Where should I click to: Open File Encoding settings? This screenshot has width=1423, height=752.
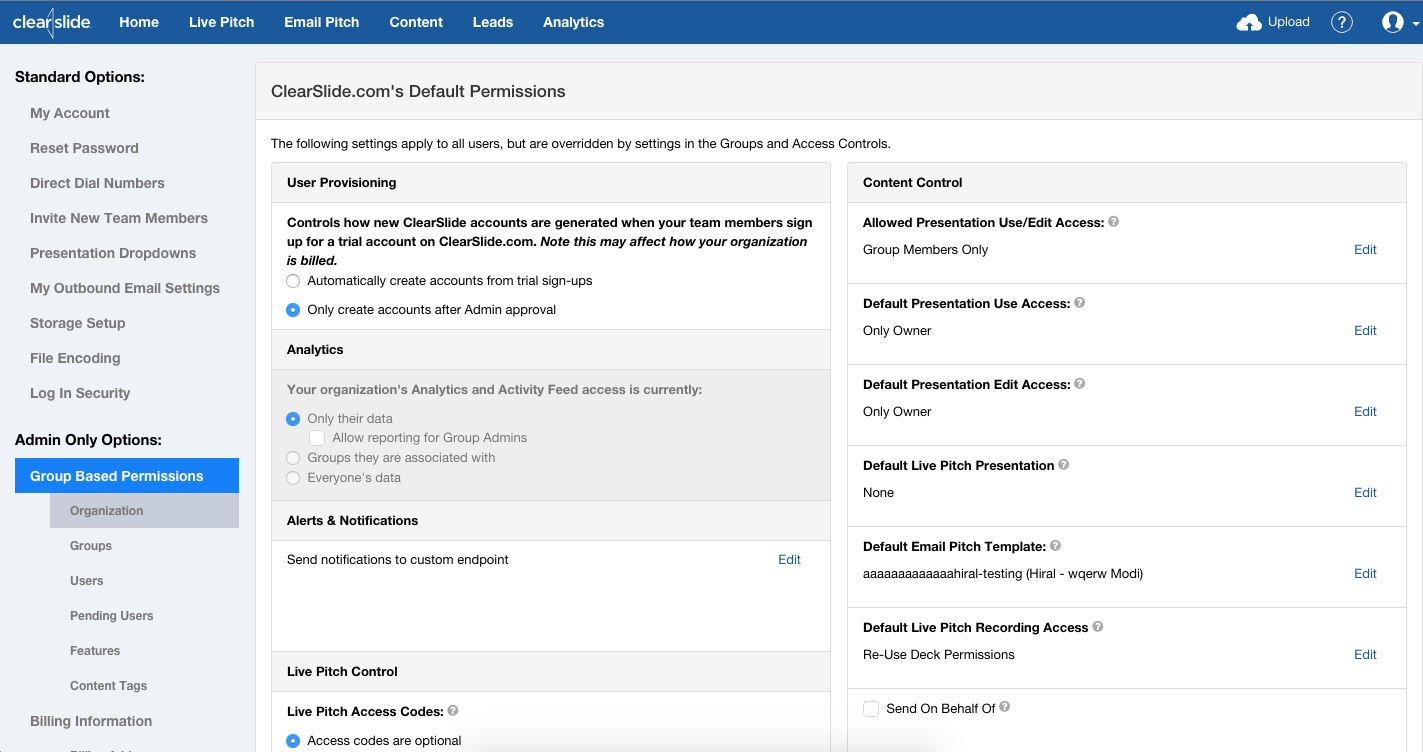click(x=75, y=358)
